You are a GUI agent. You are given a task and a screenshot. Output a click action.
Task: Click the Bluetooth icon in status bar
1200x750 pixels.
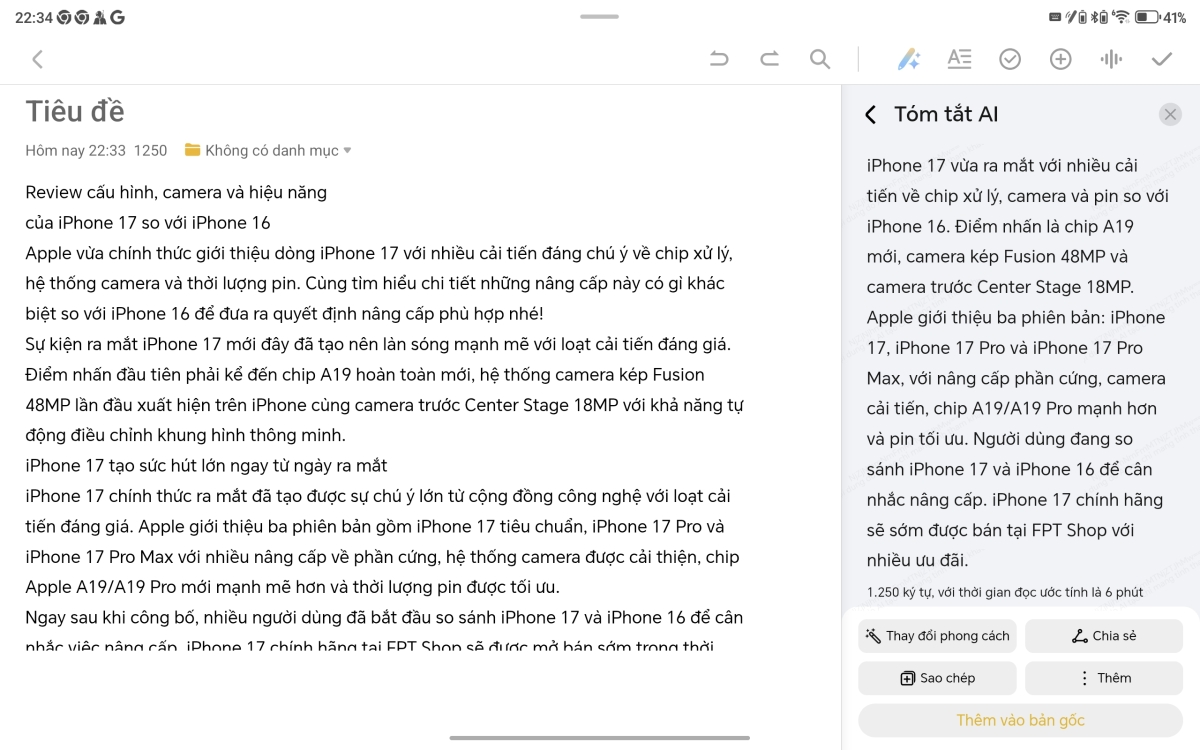(x=1095, y=17)
